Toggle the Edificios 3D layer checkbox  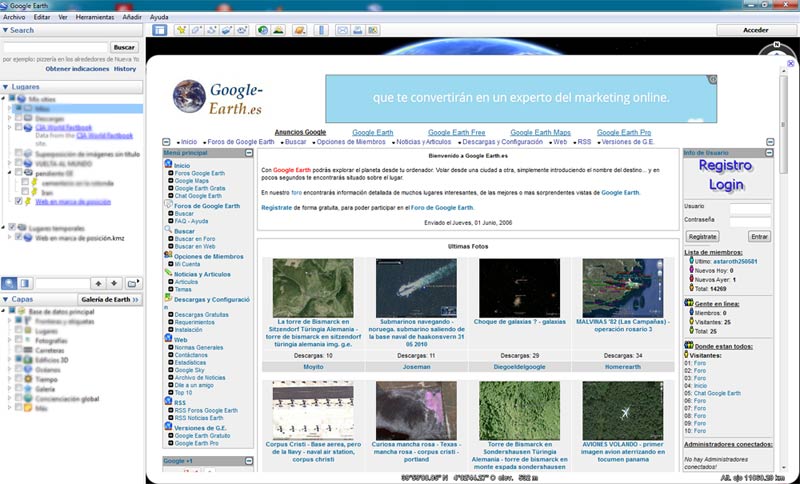[20, 360]
